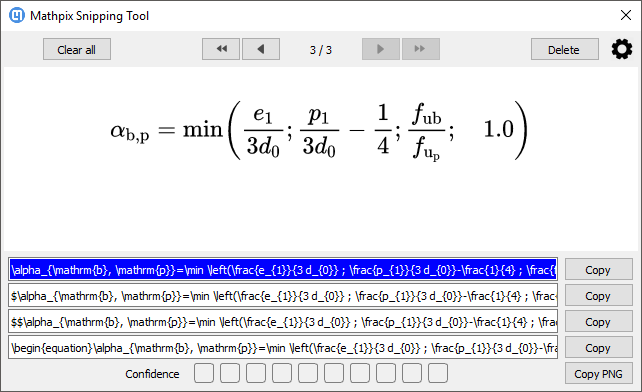642x392 pixels.
Task: Jump to first snip with double-left arrow
Action: pos(221,49)
